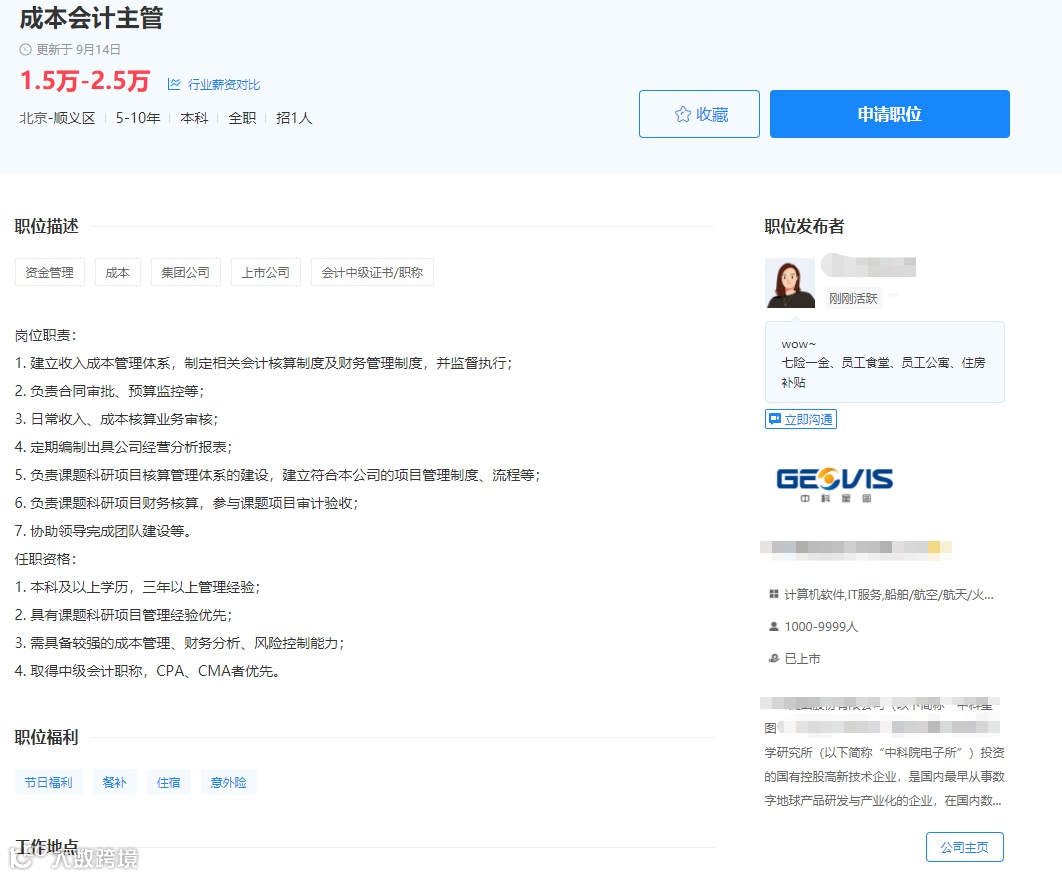Image resolution: width=1062 pixels, height=877 pixels.
Task: Click the clock icon next to 更新于
Action: click(x=25, y=49)
